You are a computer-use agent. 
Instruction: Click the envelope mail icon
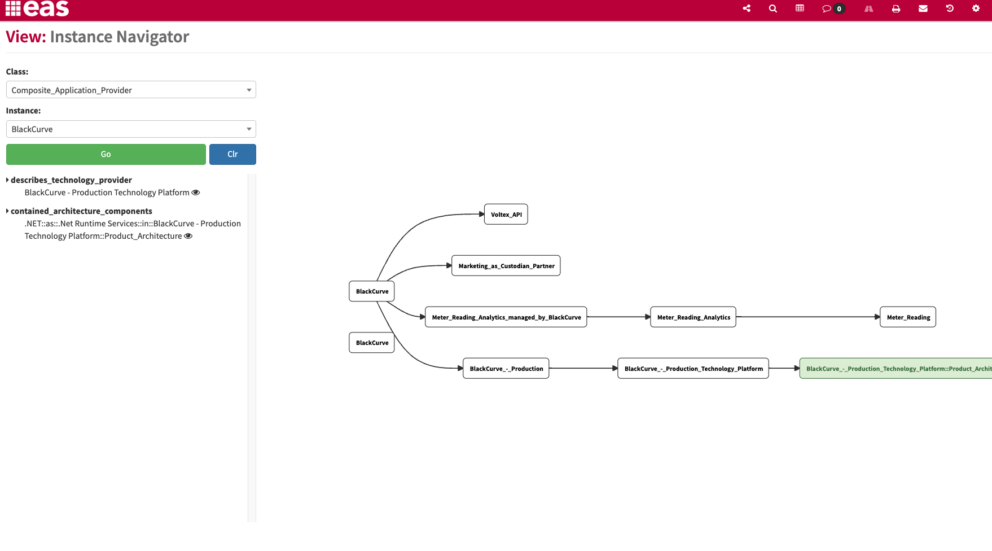tap(923, 9)
